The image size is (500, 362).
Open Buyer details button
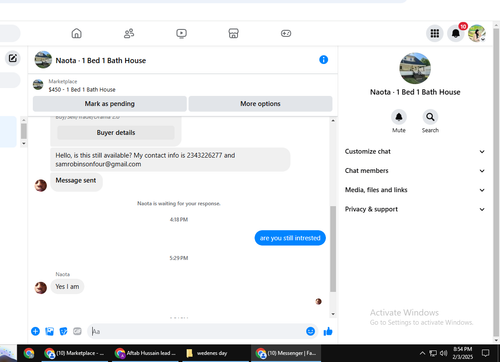[x=116, y=133]
